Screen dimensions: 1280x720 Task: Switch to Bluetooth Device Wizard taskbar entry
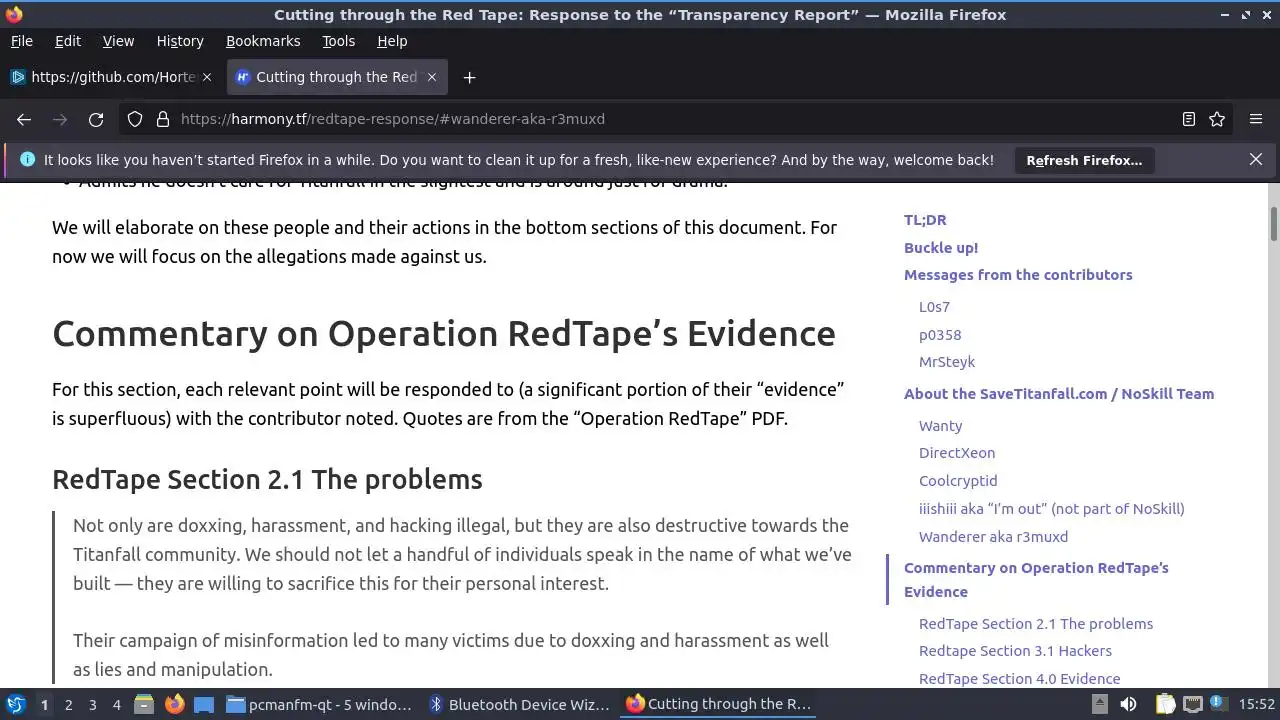pos(519,704)
